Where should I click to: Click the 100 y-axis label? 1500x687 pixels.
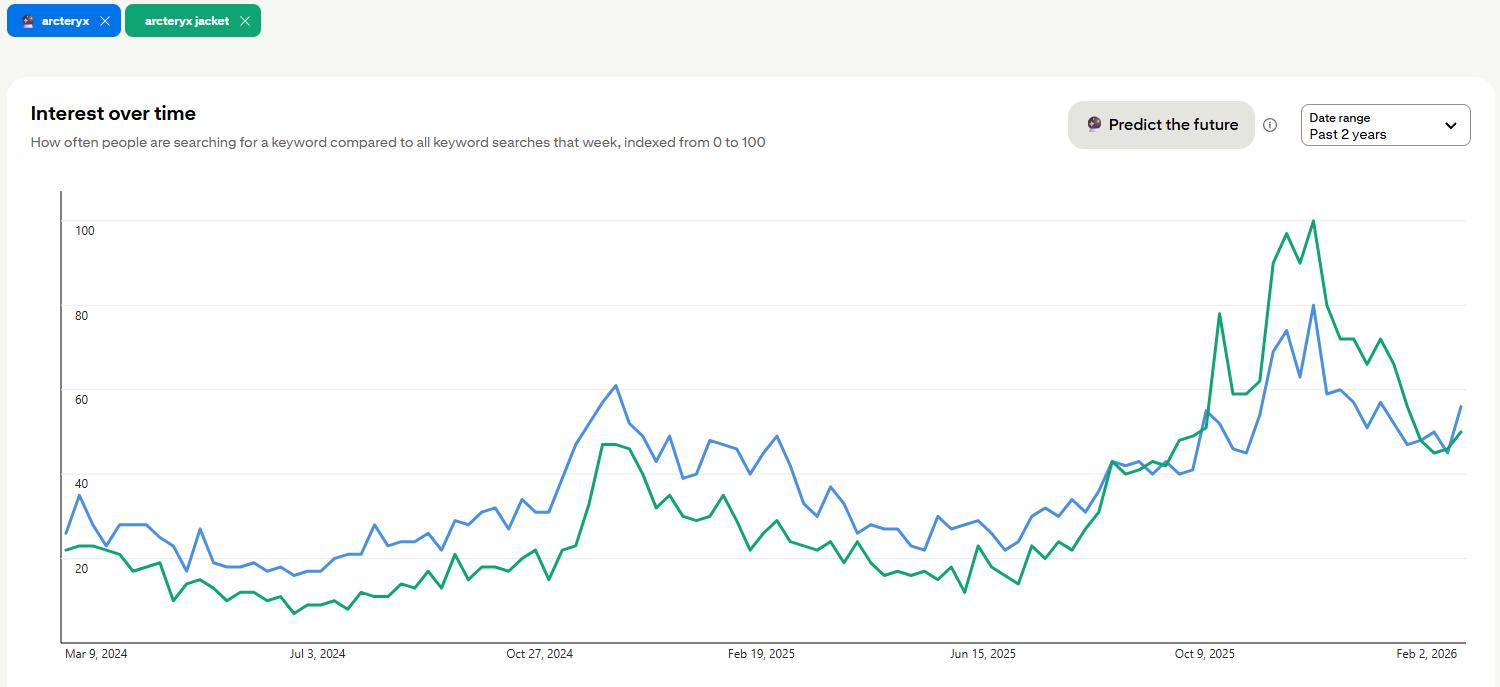click(x=85, y=231)
